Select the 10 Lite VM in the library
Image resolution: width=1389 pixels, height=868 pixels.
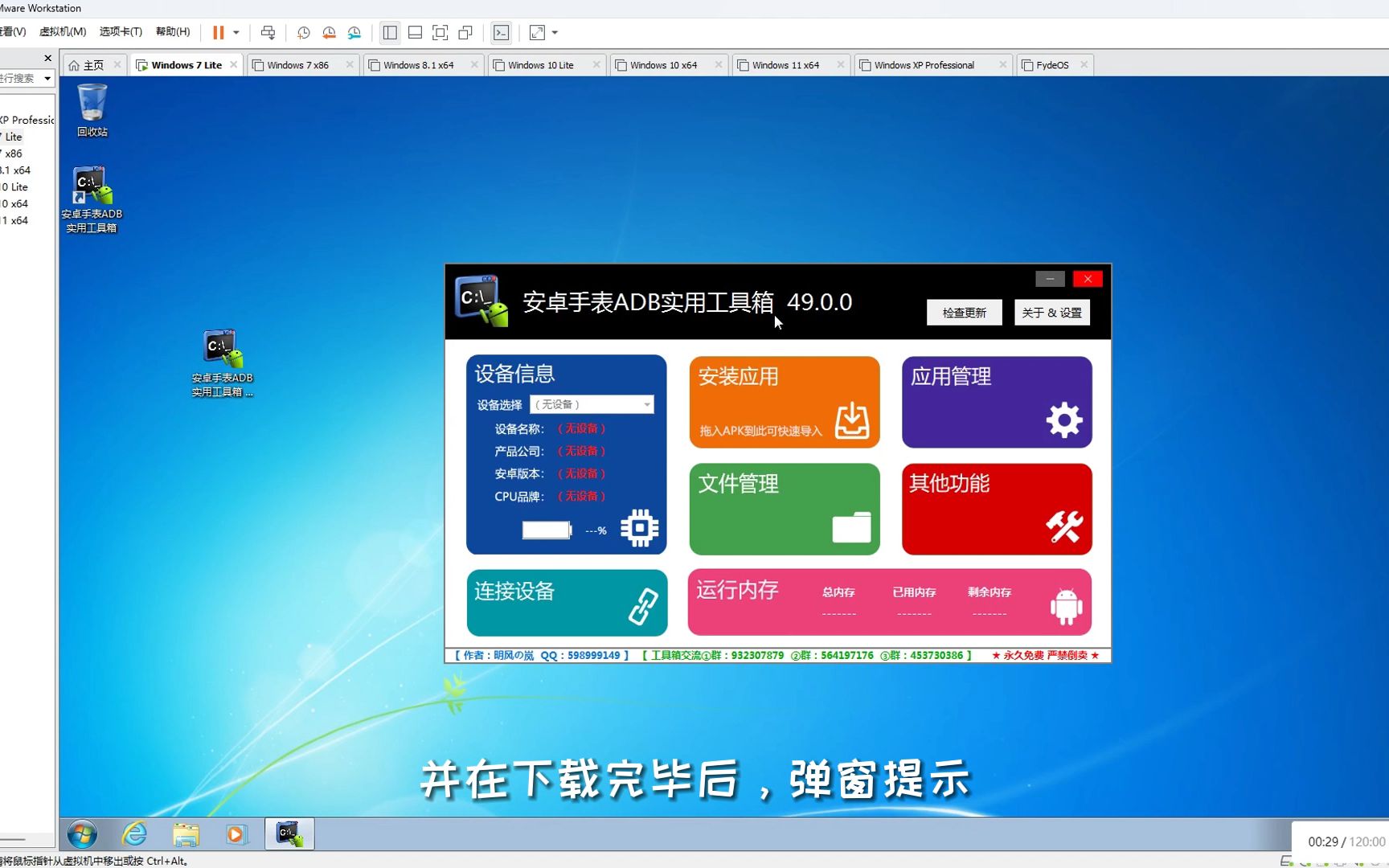click(x=14, y=187)
